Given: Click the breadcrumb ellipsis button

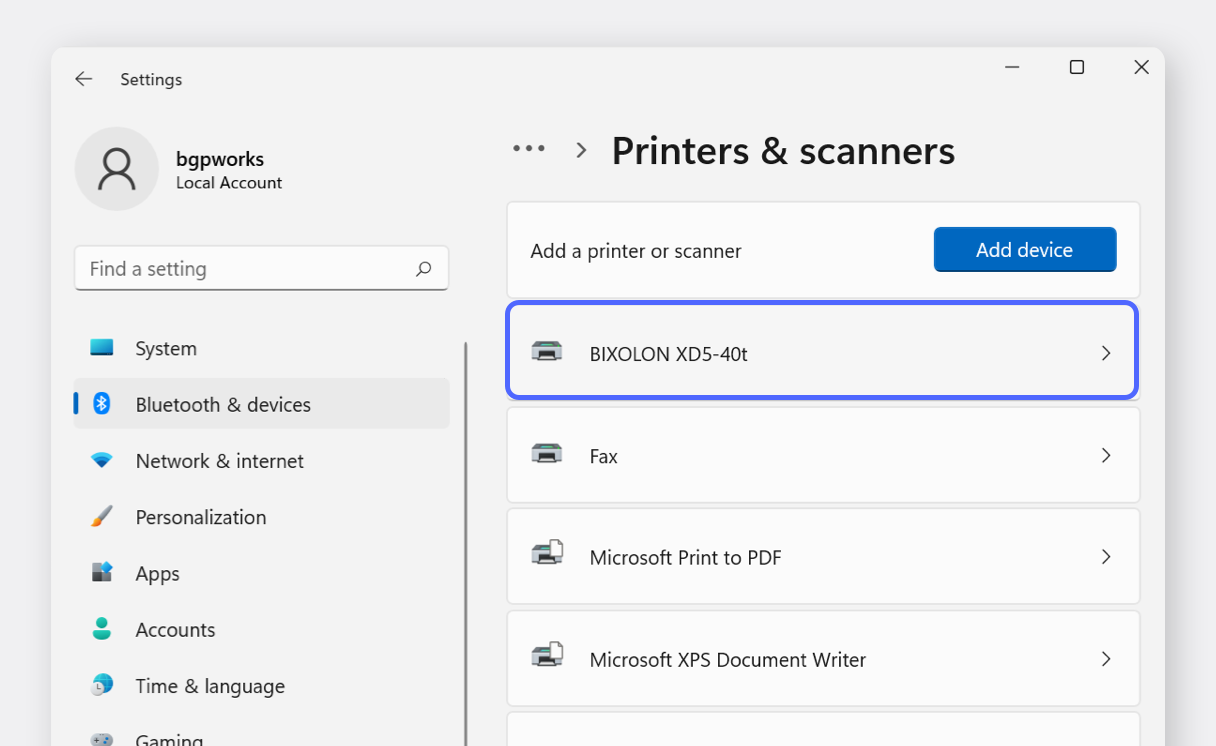Looking at the screenshot, I should coord(529,149).
